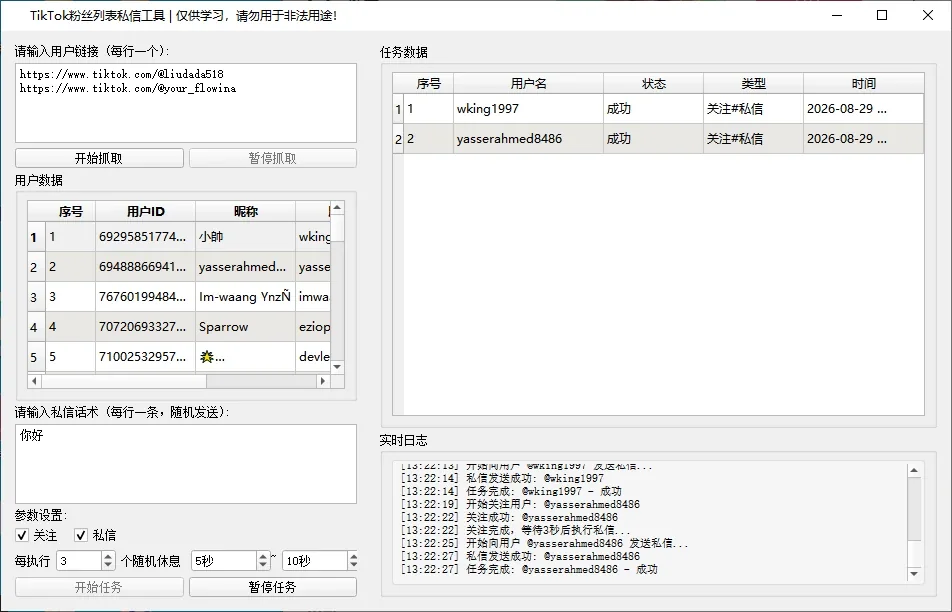Click the log line 私信发送成功: @wking1997
The width and height of the screenshot is (952, 612).
[502, 478]
